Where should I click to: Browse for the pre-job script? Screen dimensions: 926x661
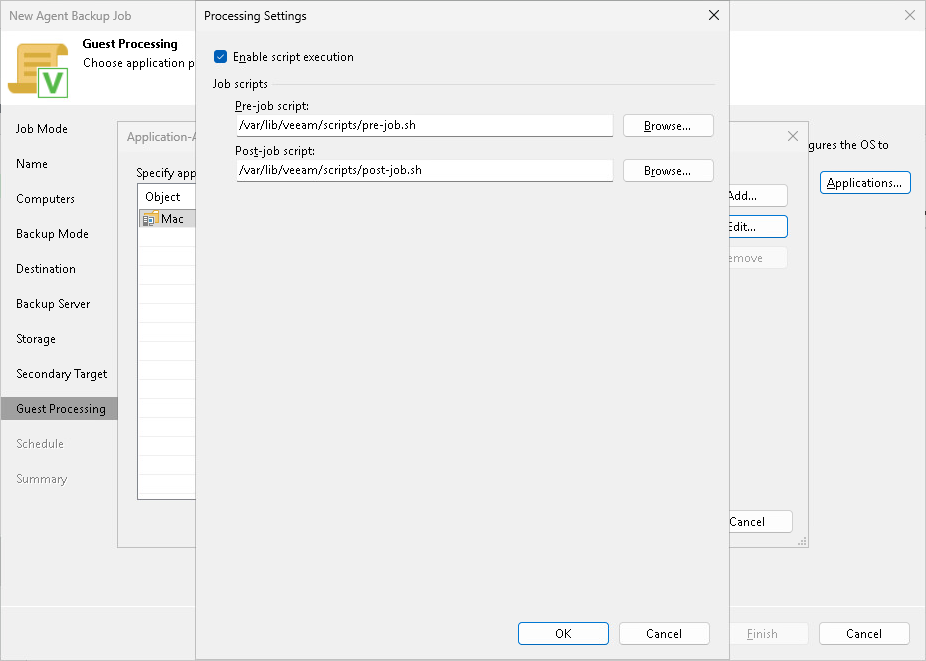coord(667,125)
